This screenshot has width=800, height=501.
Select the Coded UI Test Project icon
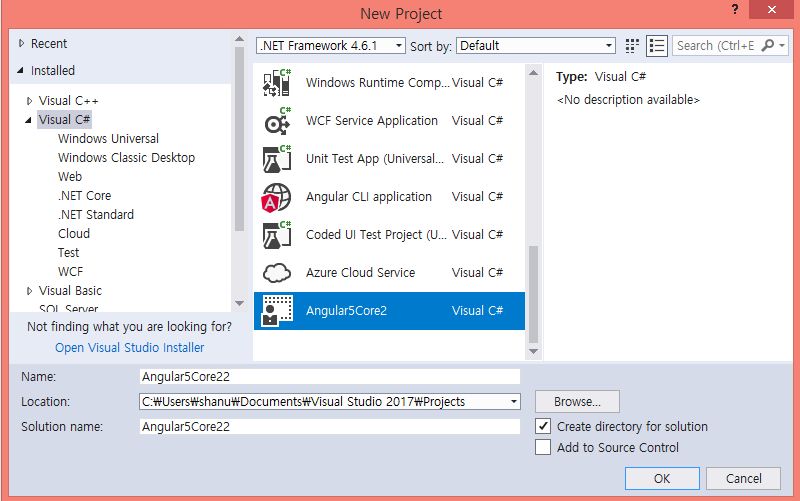[277, 235]
